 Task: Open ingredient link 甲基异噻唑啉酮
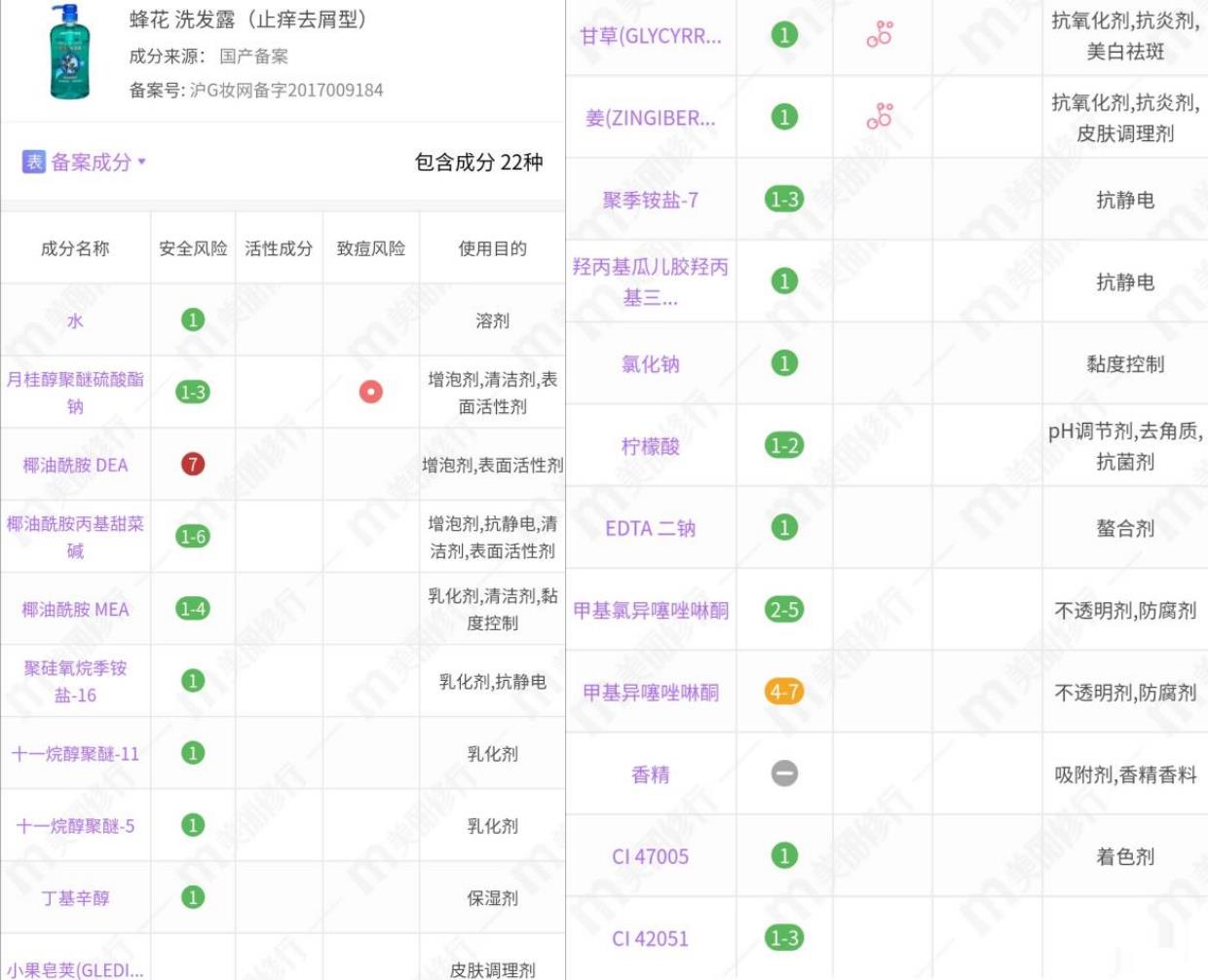[x=651, y=692]
